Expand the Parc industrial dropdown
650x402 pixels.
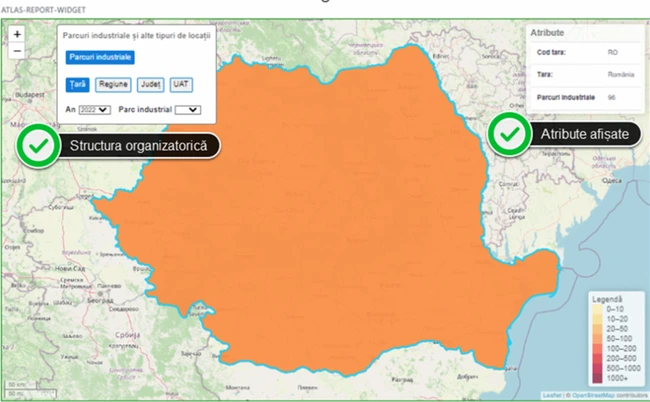[188, 109]
